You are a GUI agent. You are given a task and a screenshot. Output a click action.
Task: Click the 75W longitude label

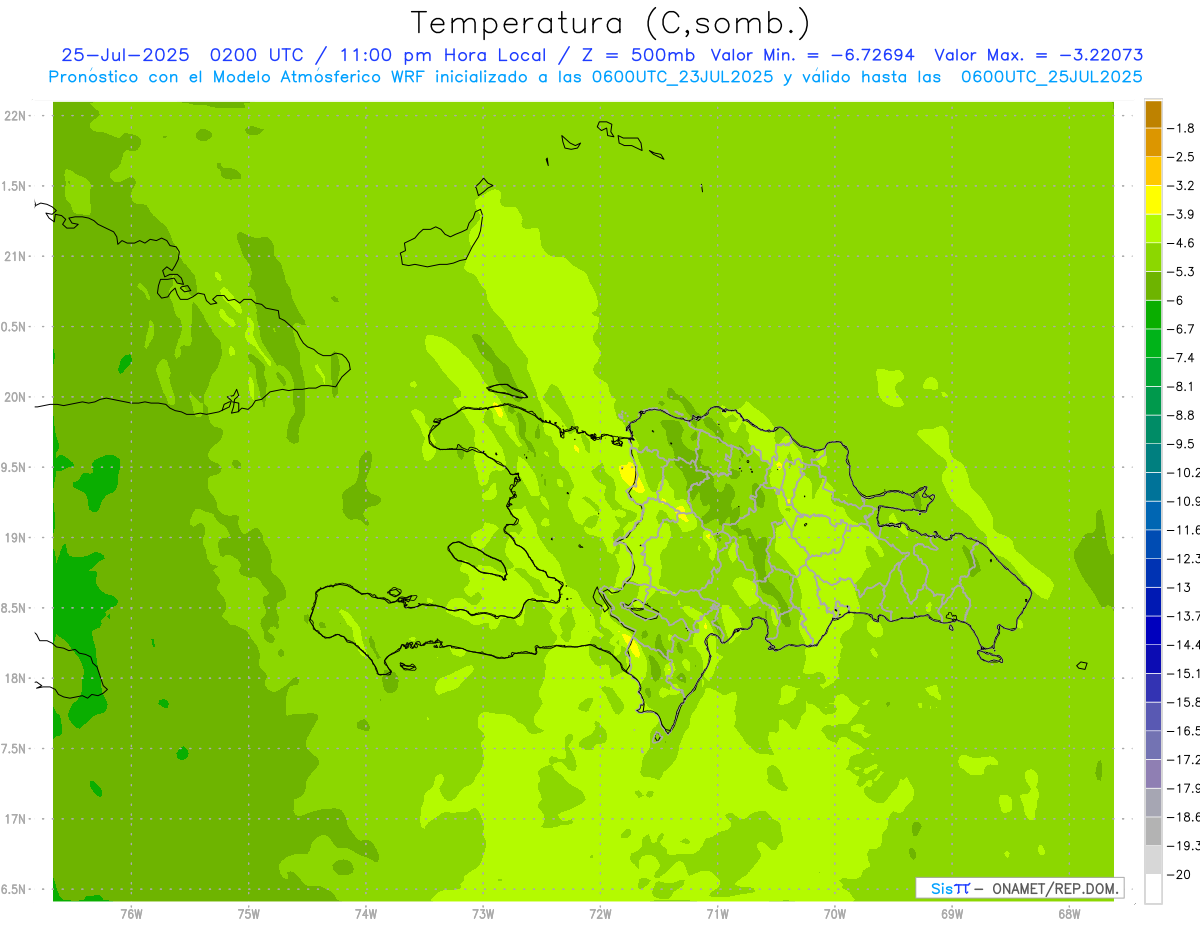[249, 914]
